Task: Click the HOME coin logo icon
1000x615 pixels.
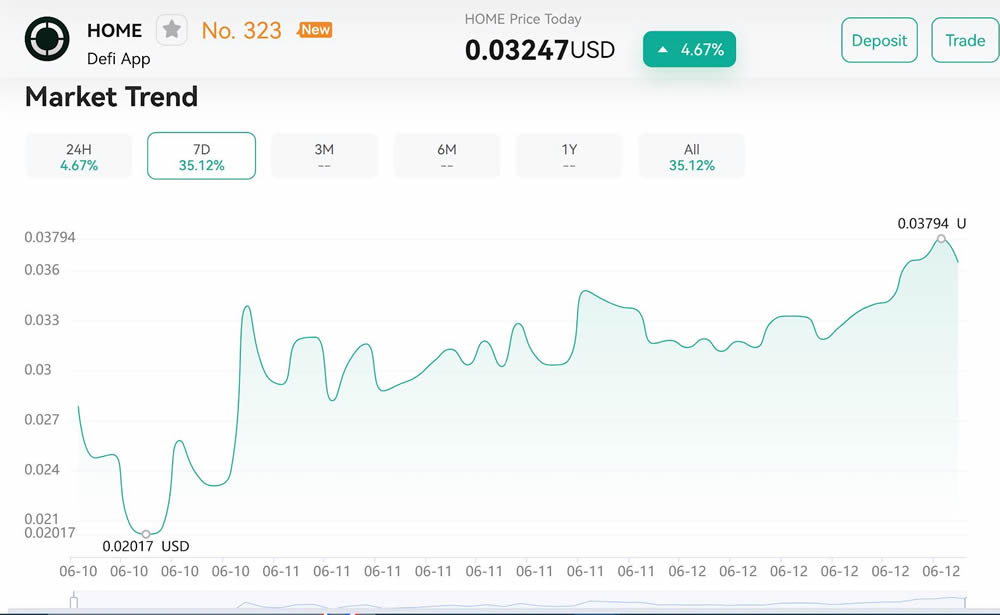Action: coord(46,40)
